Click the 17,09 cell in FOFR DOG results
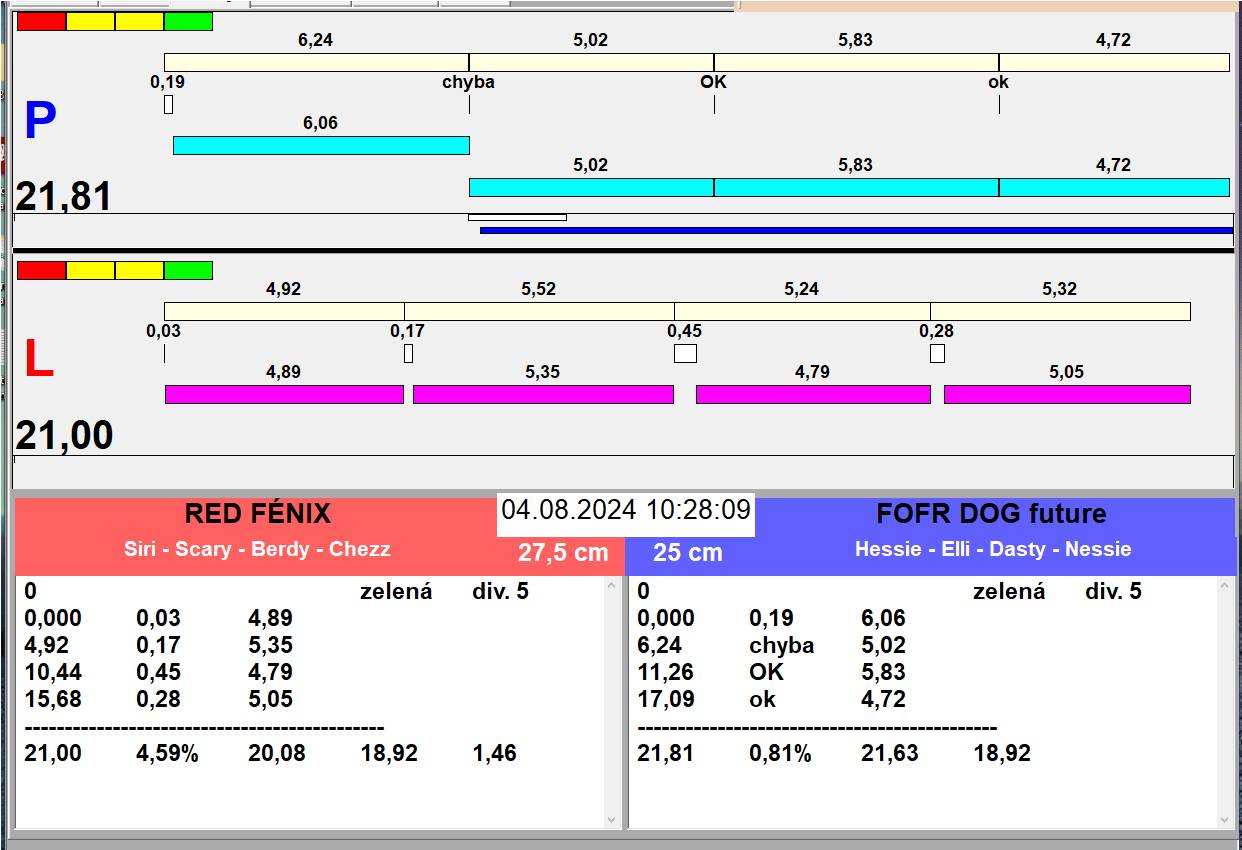1242x850 pixels. [666, 700]
